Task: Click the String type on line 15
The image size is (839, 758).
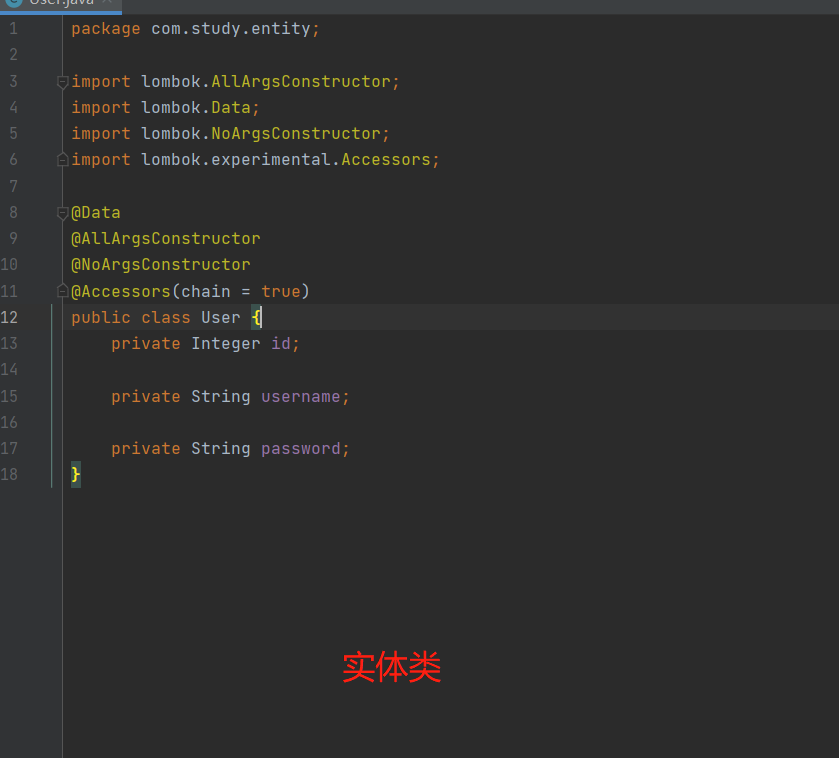Action: click(x=221, y=397)
